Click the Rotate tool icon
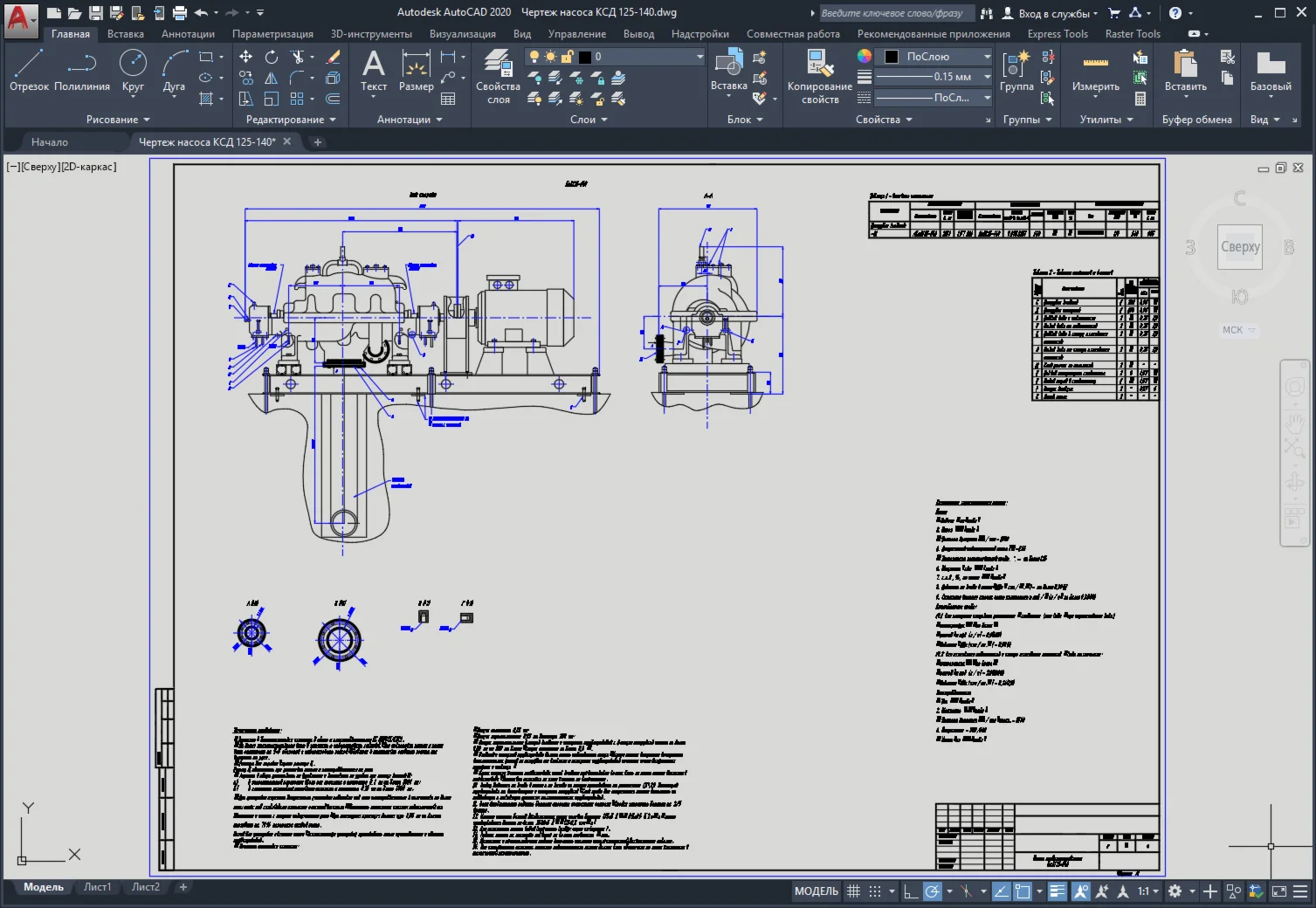This screenshot has height=908, width=1316. [x=272, y=57]
